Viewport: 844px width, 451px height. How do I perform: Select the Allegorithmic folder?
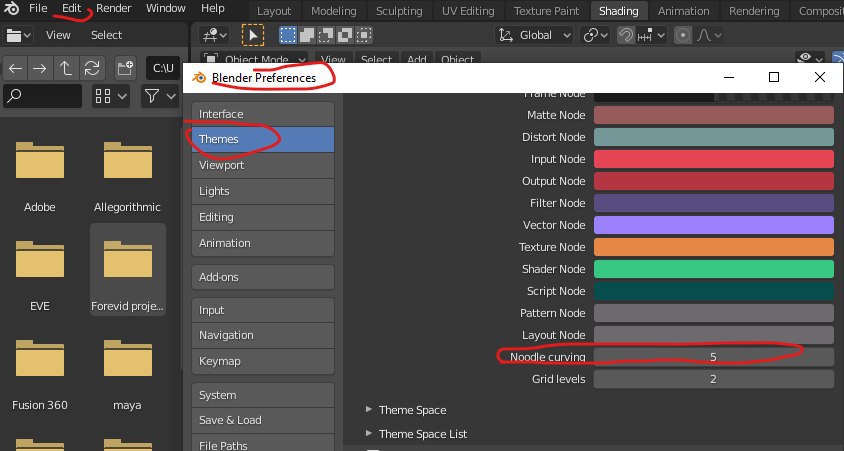(128, 175)
